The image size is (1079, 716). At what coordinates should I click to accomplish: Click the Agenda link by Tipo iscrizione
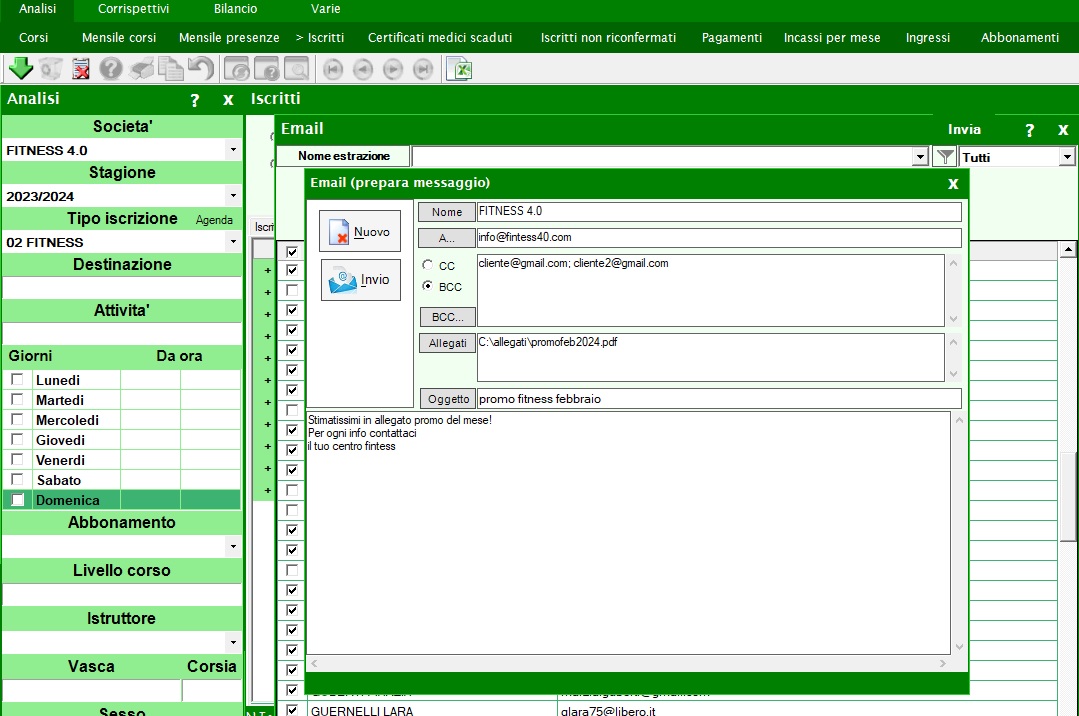click(x=214, y=220)
